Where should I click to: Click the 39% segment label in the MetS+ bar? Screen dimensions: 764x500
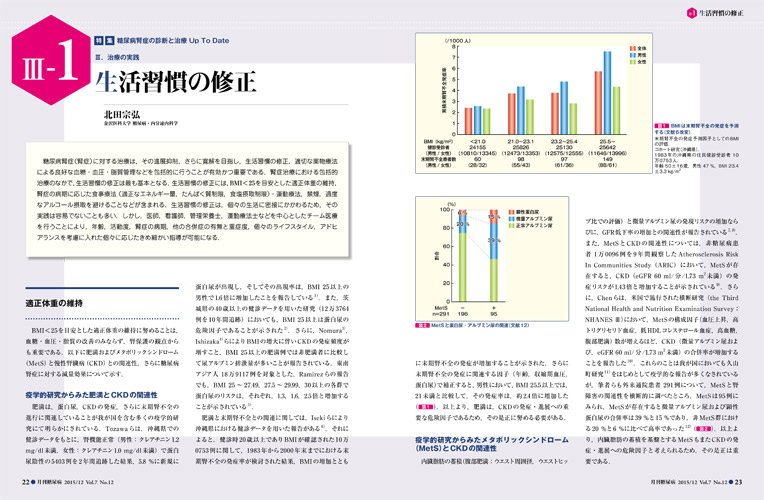pyautogui.click(x=494, y=240)
